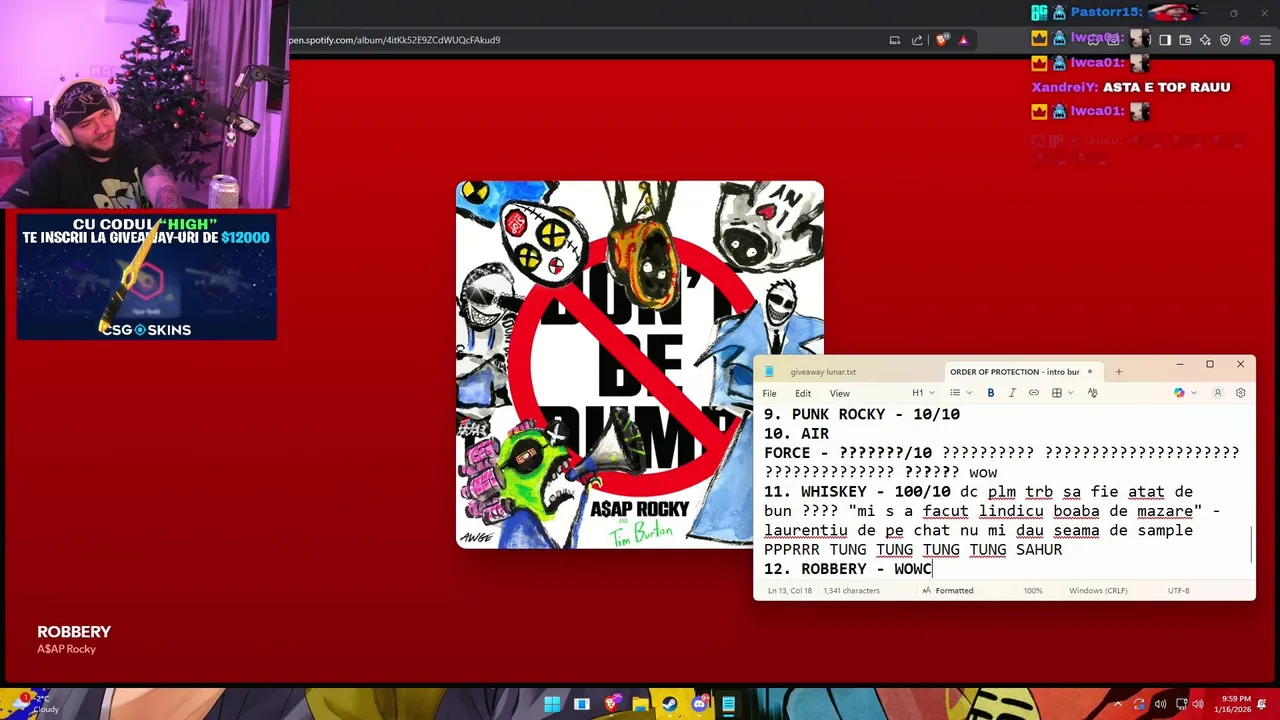Viewport: 1280px width, 720px height.
Task: Click the Brave VPN shield icon
Action: tap(1225, 40)
